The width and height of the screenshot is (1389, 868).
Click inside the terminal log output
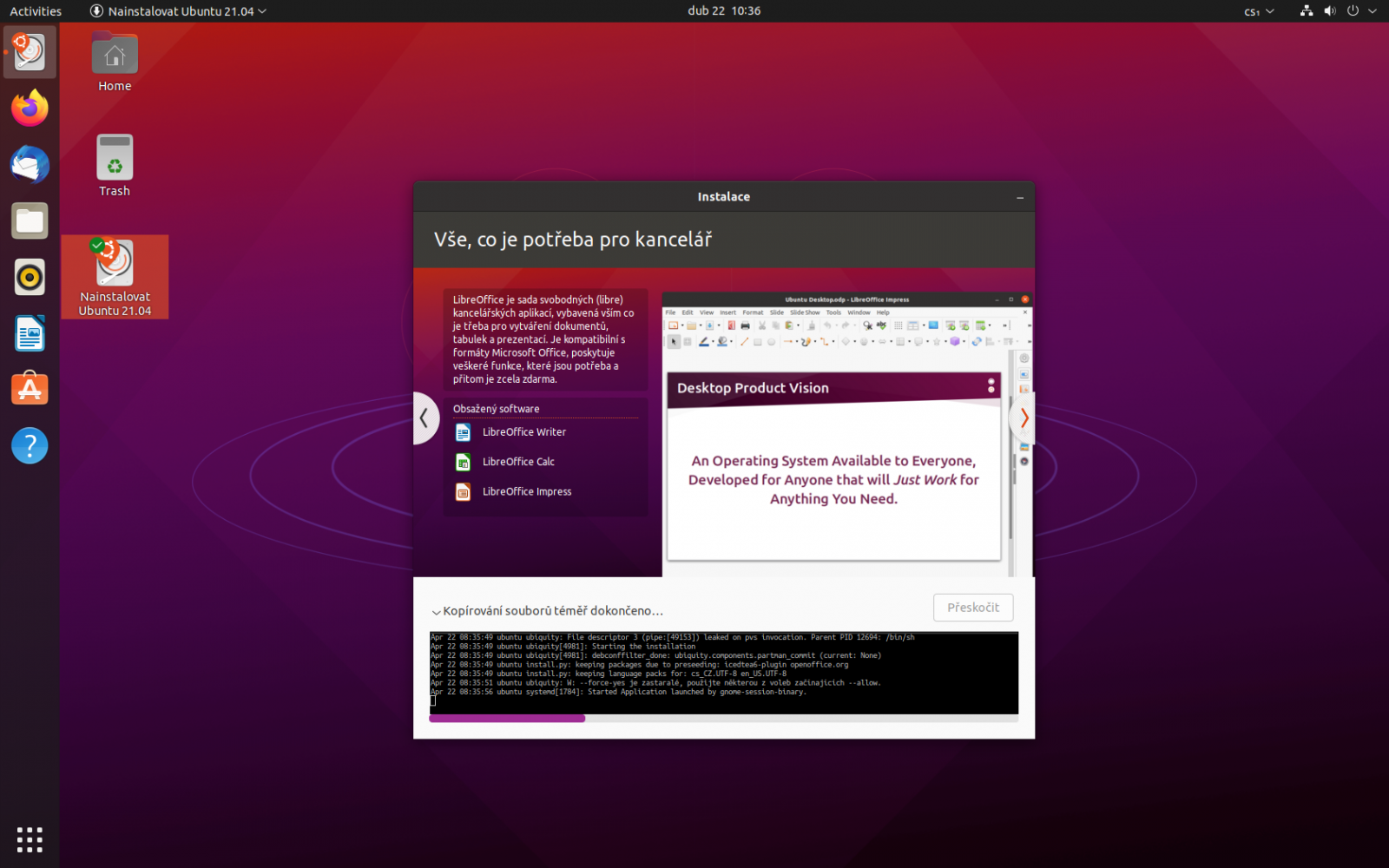coord(723,673)
